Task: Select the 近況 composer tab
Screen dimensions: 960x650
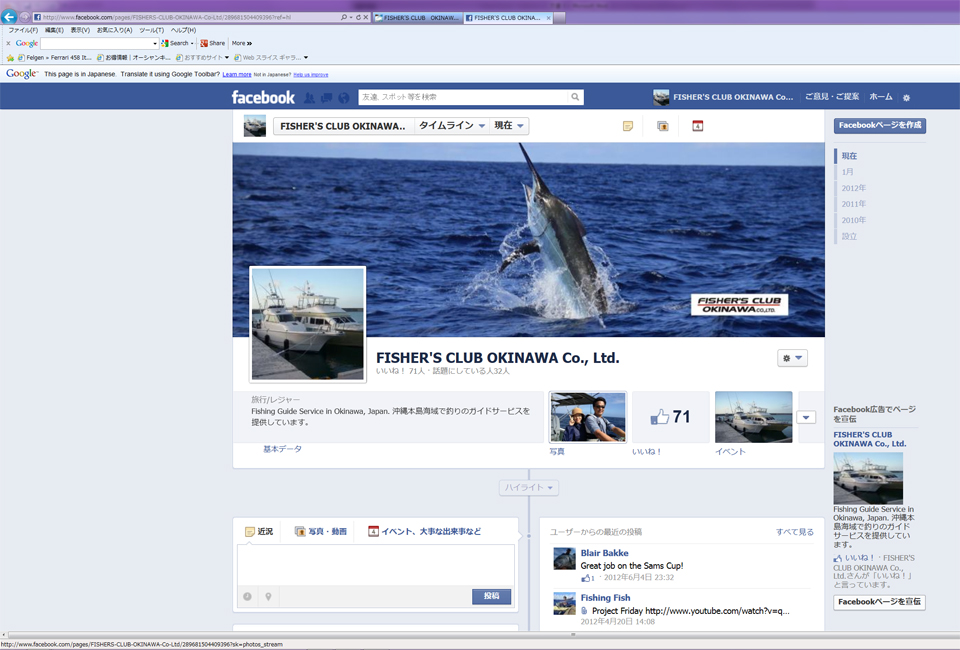Action: [x=258, y=532]
